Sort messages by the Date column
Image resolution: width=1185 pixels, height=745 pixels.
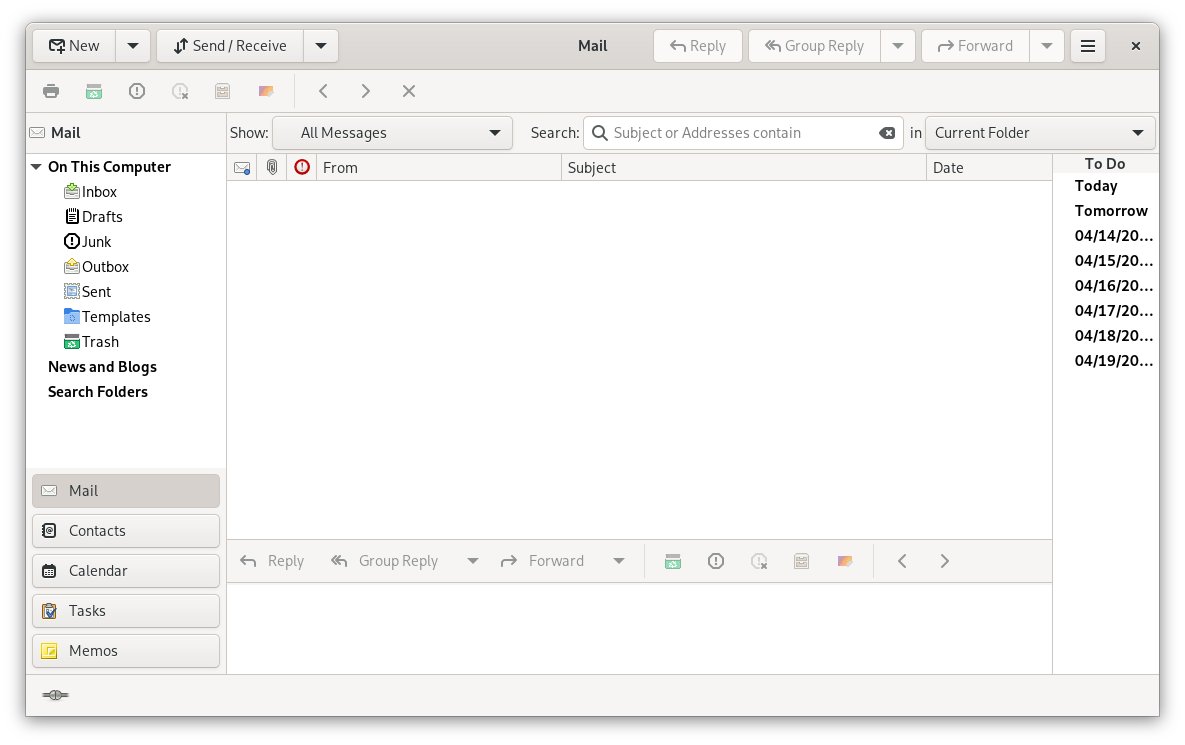coord(987,168)
